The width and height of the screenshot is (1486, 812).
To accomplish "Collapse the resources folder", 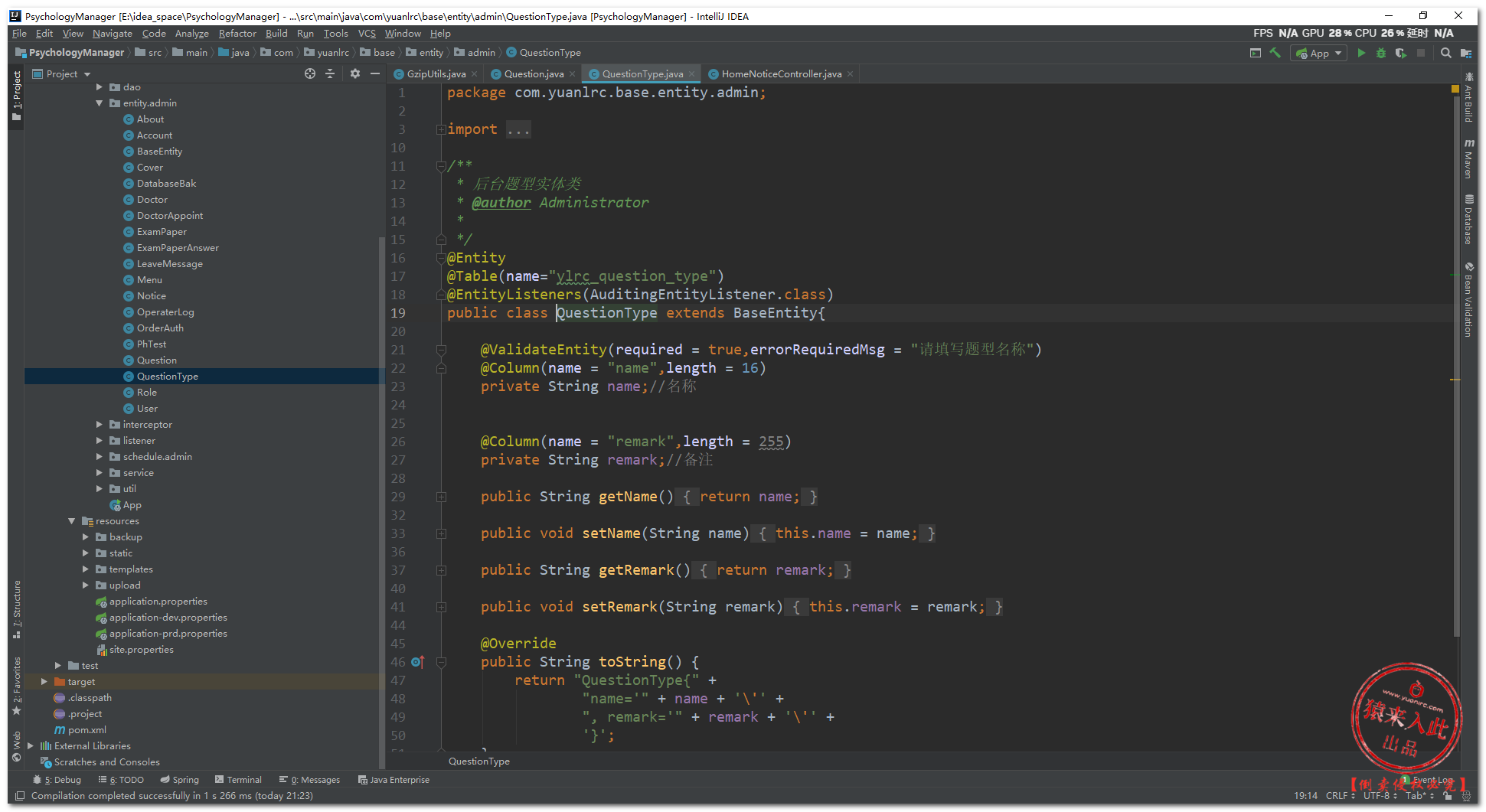I will click(72, 521).
